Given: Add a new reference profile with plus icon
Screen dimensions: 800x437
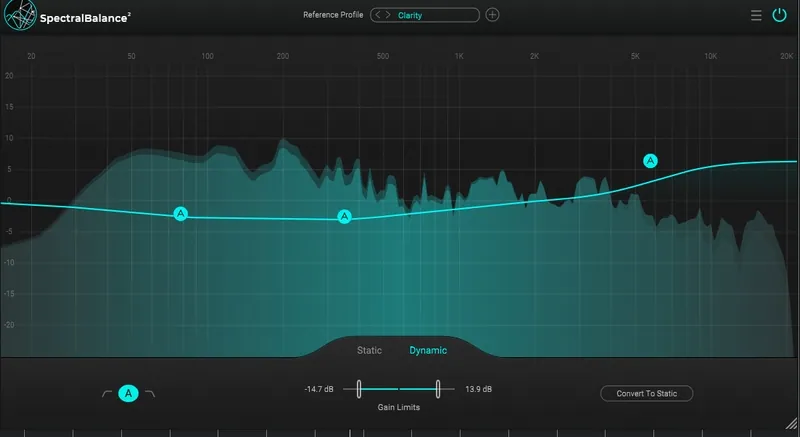Looking at the screenshot, I should [492, 15].
